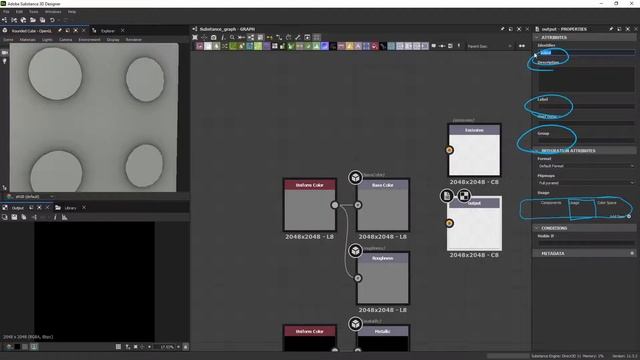Click the Visible If input field
This screenshot has height=360, width=640.
click(587, 242)
